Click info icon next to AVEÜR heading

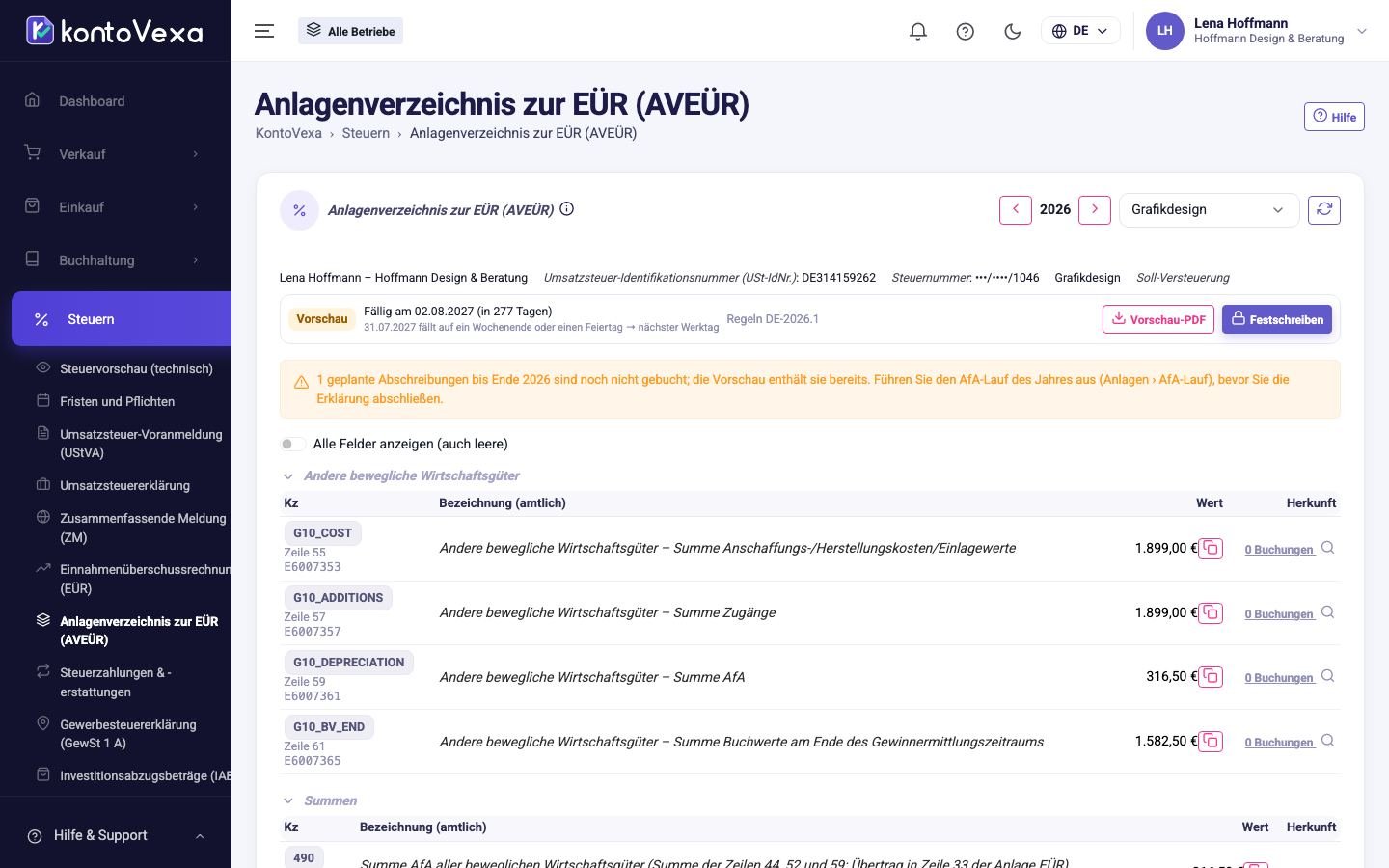567,208
